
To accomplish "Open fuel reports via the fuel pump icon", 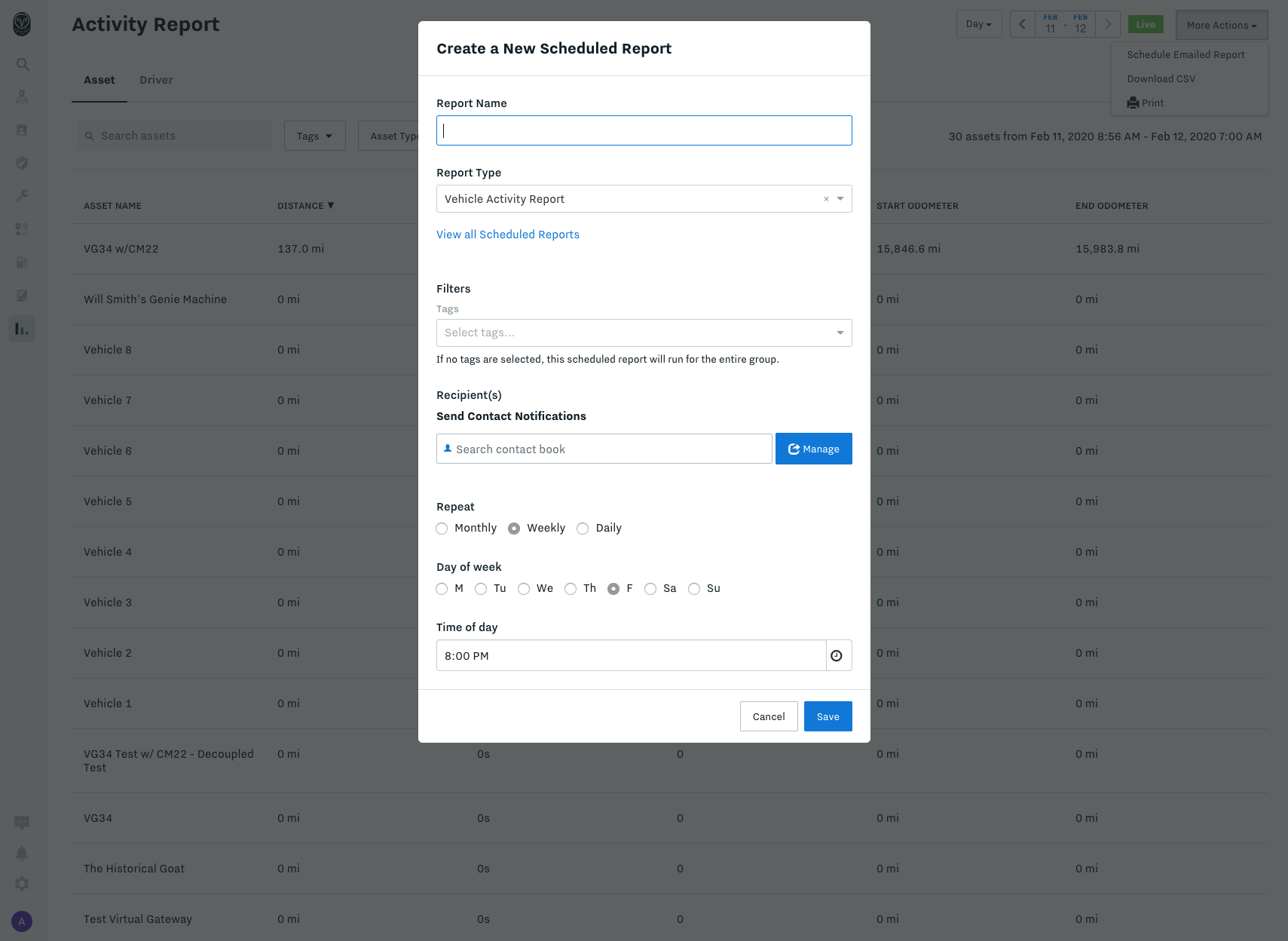I will pyautogui.click(x=22, y=262).
